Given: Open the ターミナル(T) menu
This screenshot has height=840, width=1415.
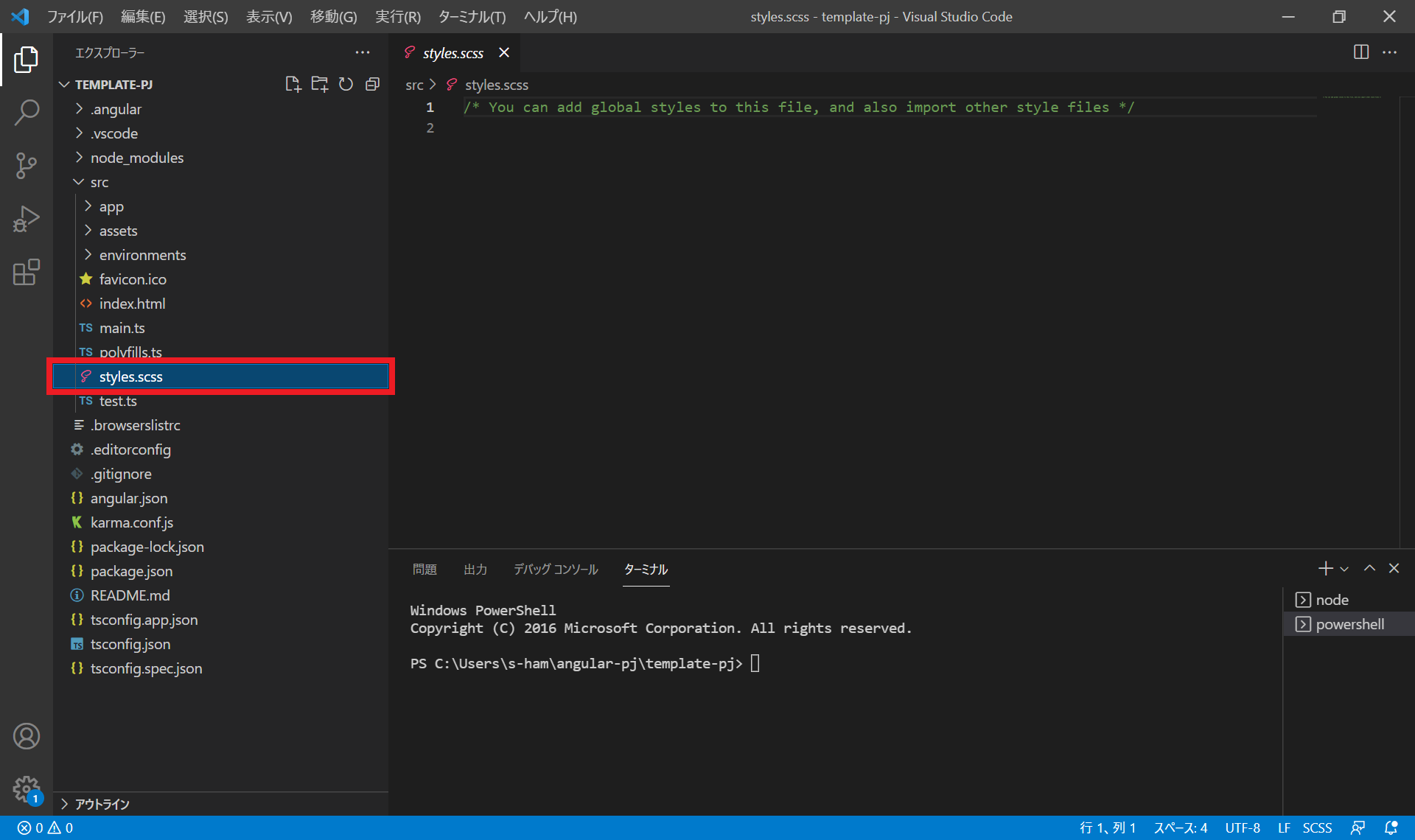Looking at the screenshot, I should tap(471, 16).
